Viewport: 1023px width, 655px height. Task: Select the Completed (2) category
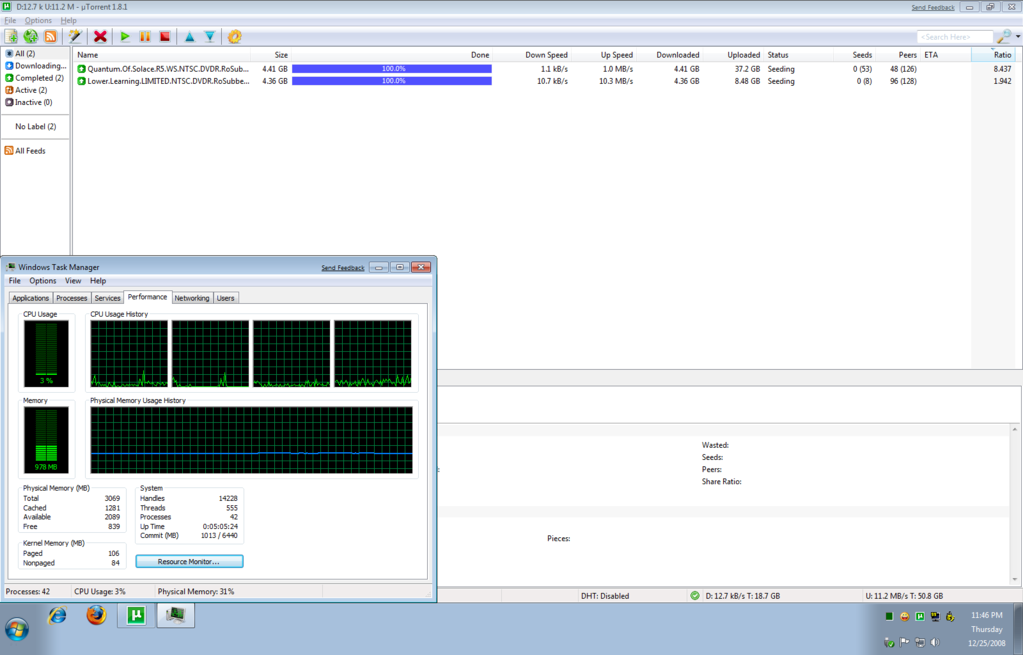(35, 78)
